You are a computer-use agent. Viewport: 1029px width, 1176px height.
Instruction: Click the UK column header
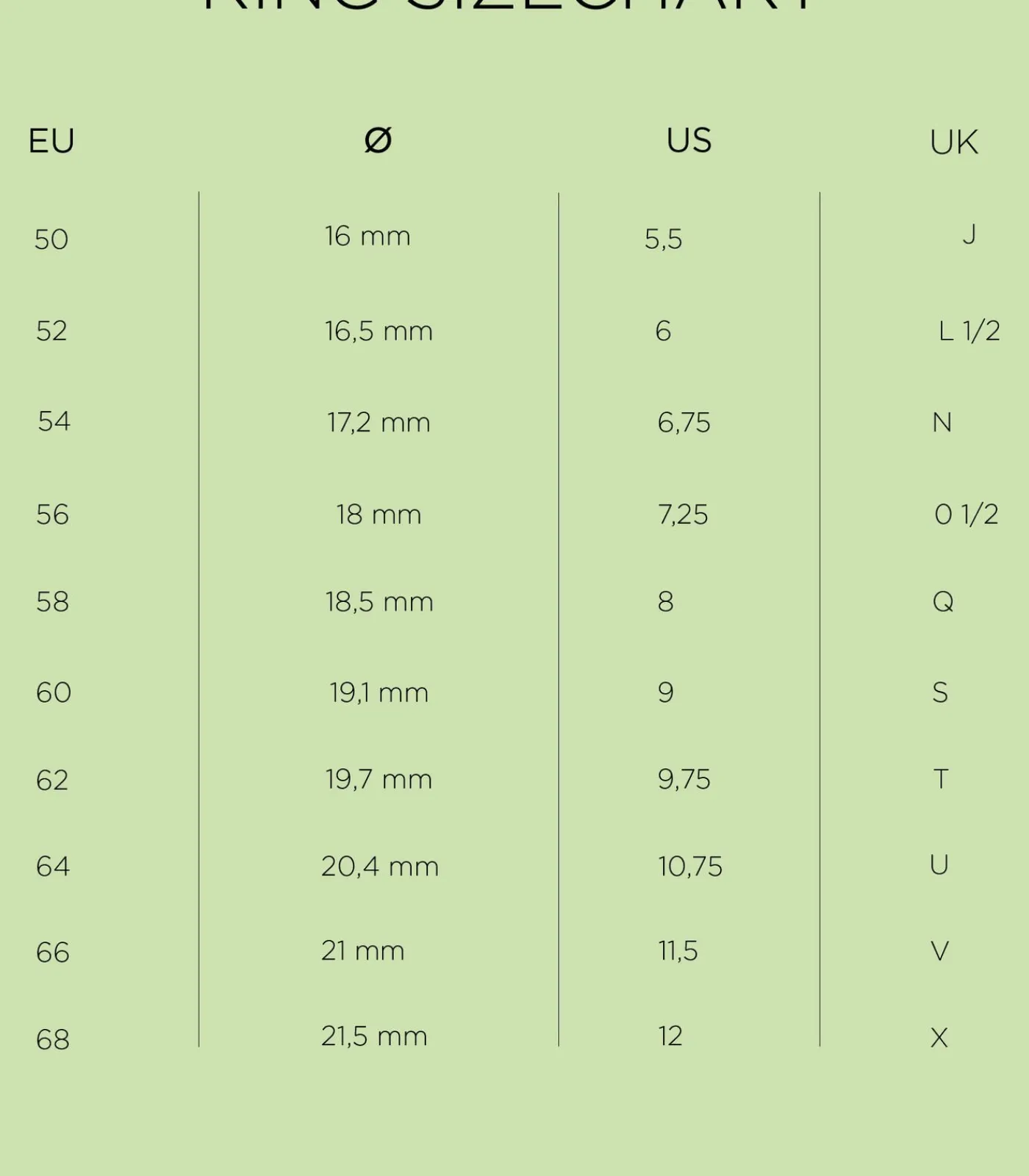pyautogui.click(x=953, y=142)
